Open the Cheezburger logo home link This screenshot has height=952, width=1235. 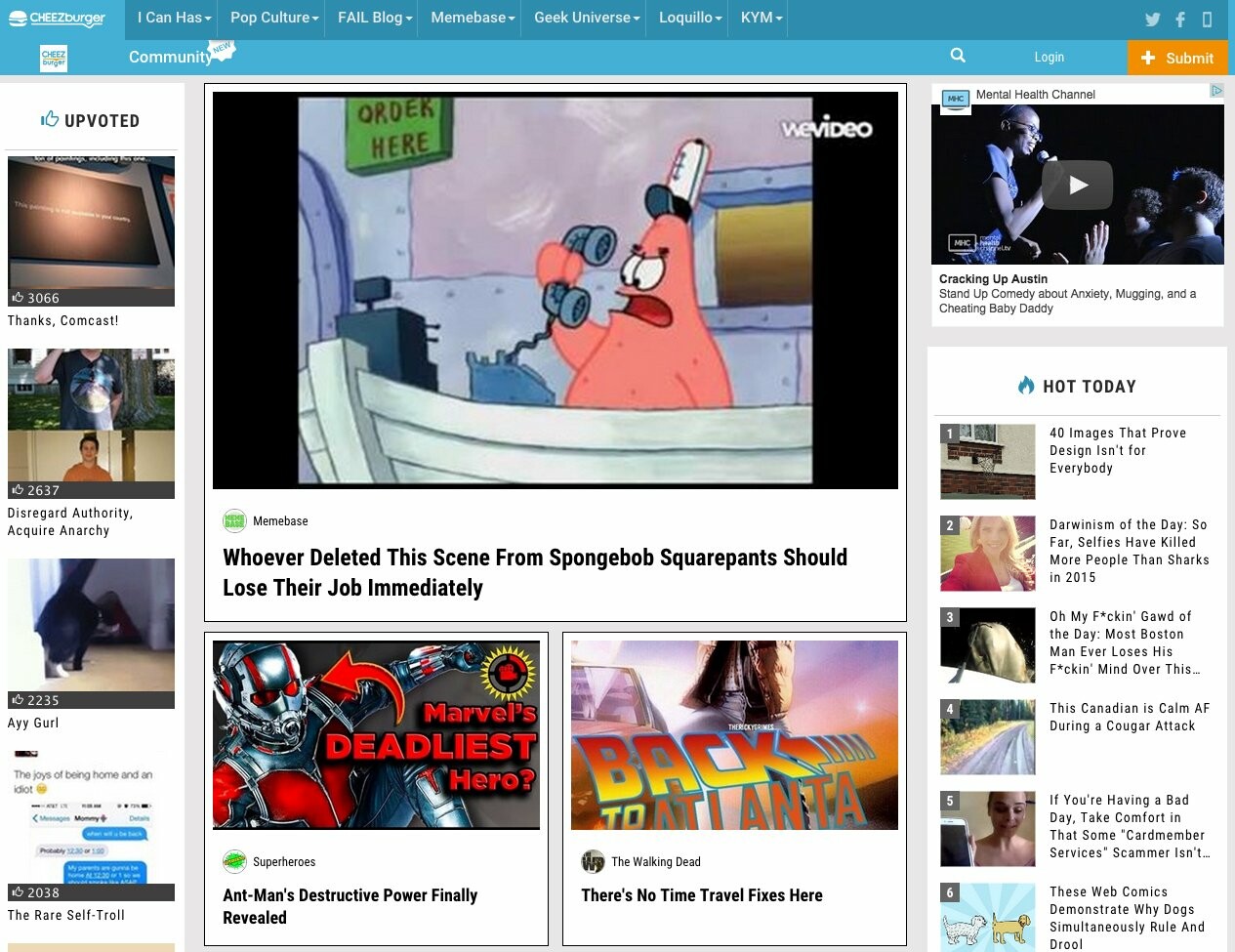click(x=57, y=19)
